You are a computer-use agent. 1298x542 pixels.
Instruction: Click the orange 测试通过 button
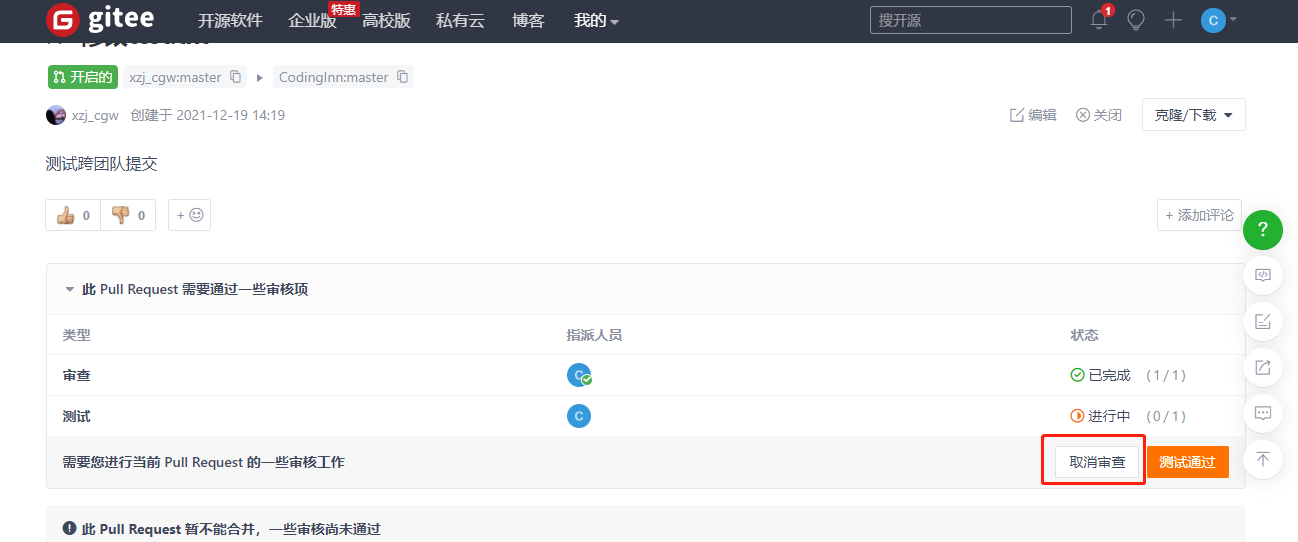(1187, 462)
